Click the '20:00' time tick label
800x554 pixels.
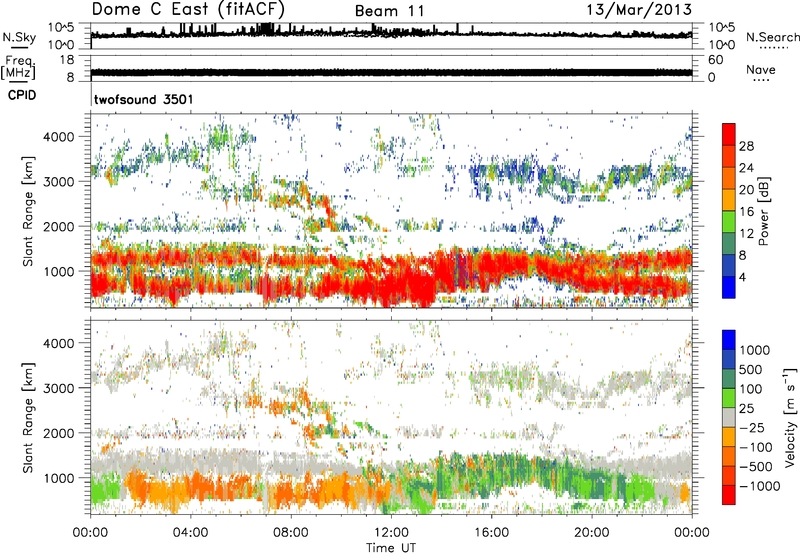[x=592, y=533]
